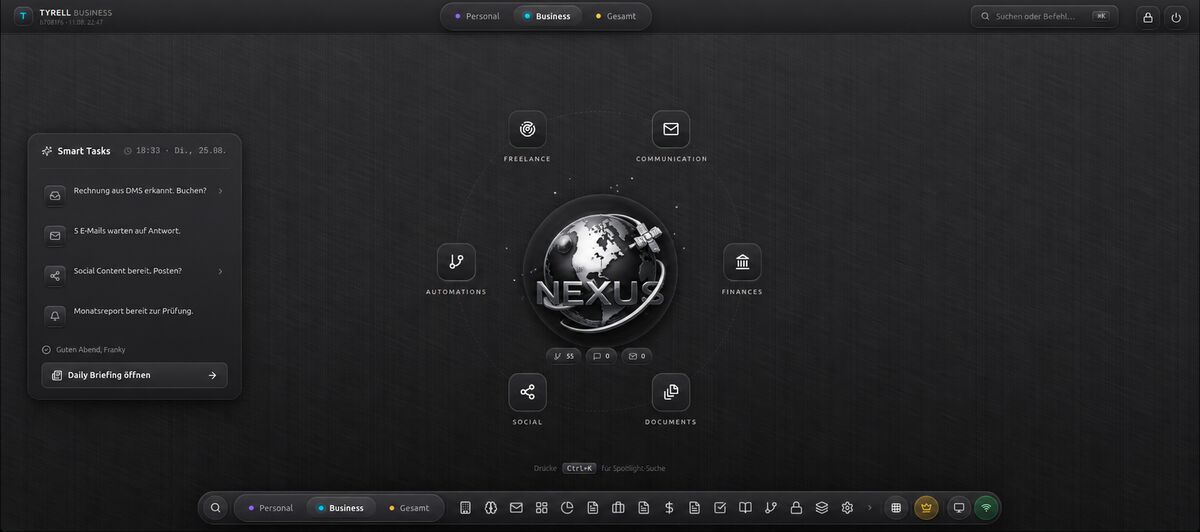The image size is (1200, 532).
Task: Open the Automations branch icon
Action: point(456,262)
